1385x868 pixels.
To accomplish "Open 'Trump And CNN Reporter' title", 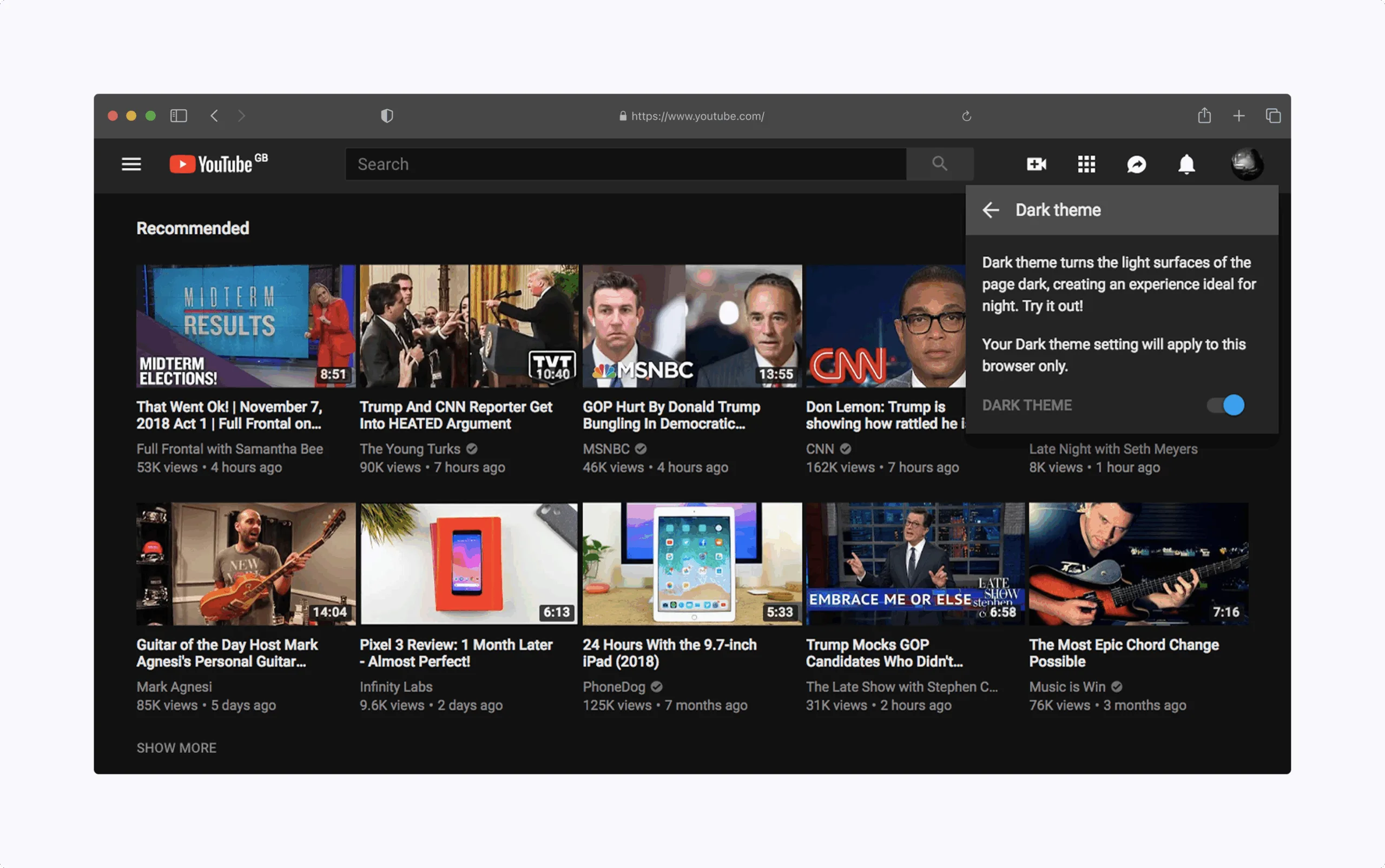I will pos(456,415).
